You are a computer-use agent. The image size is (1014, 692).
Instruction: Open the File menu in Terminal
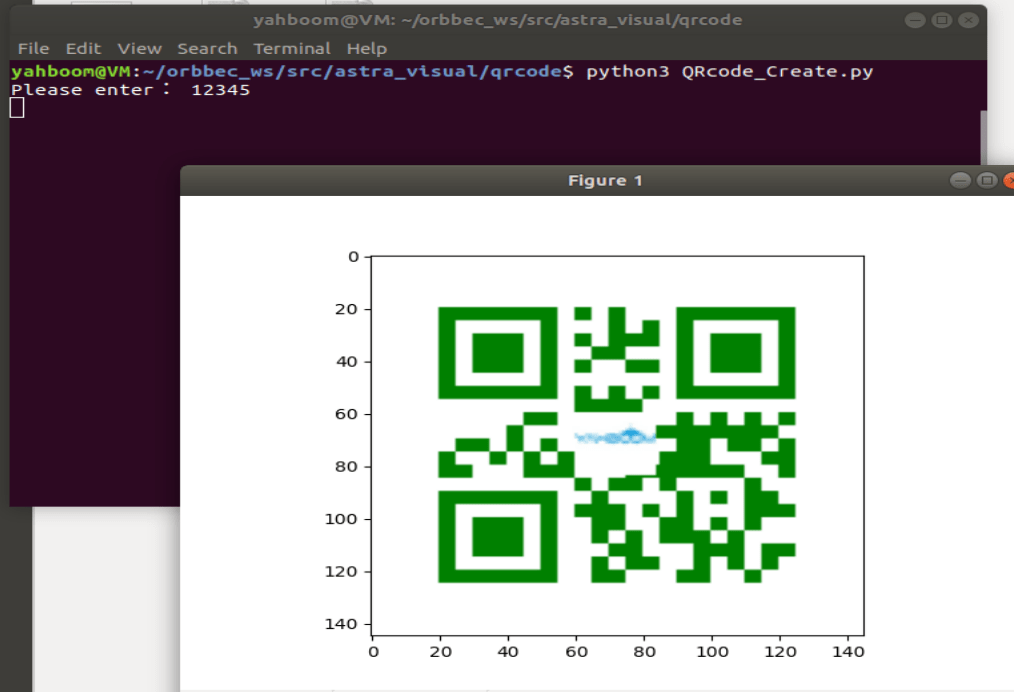(x=34, y=49)
